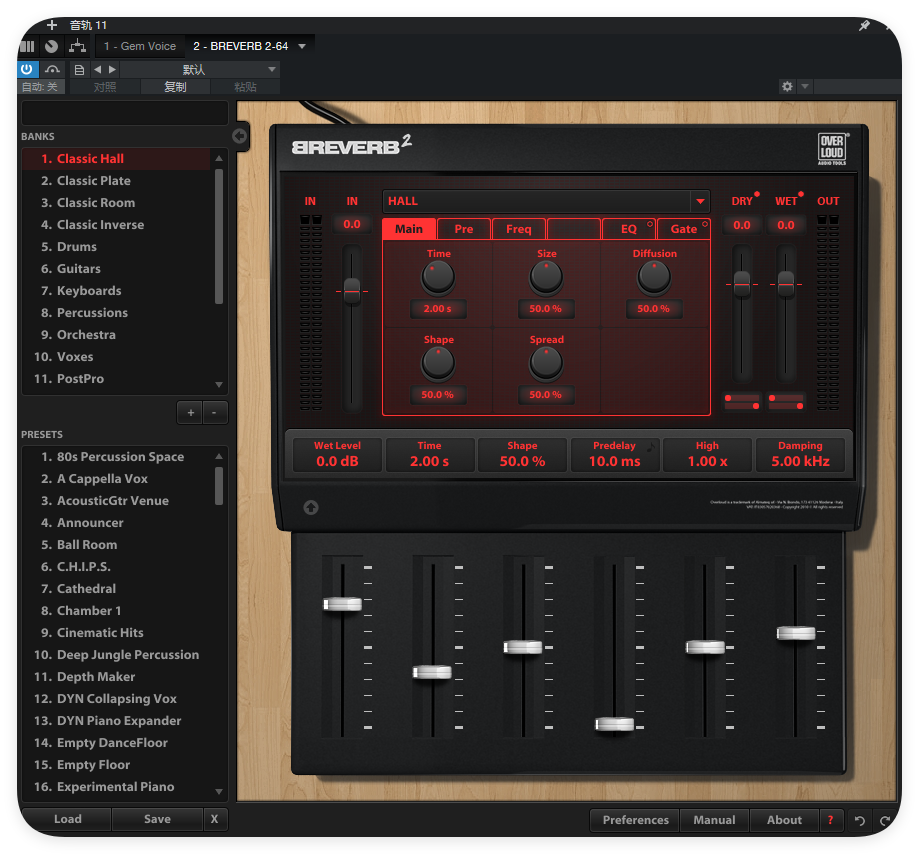Toggle the WET mute red dot
This screenshot has width=919, height=854.
tap(801, 194)
